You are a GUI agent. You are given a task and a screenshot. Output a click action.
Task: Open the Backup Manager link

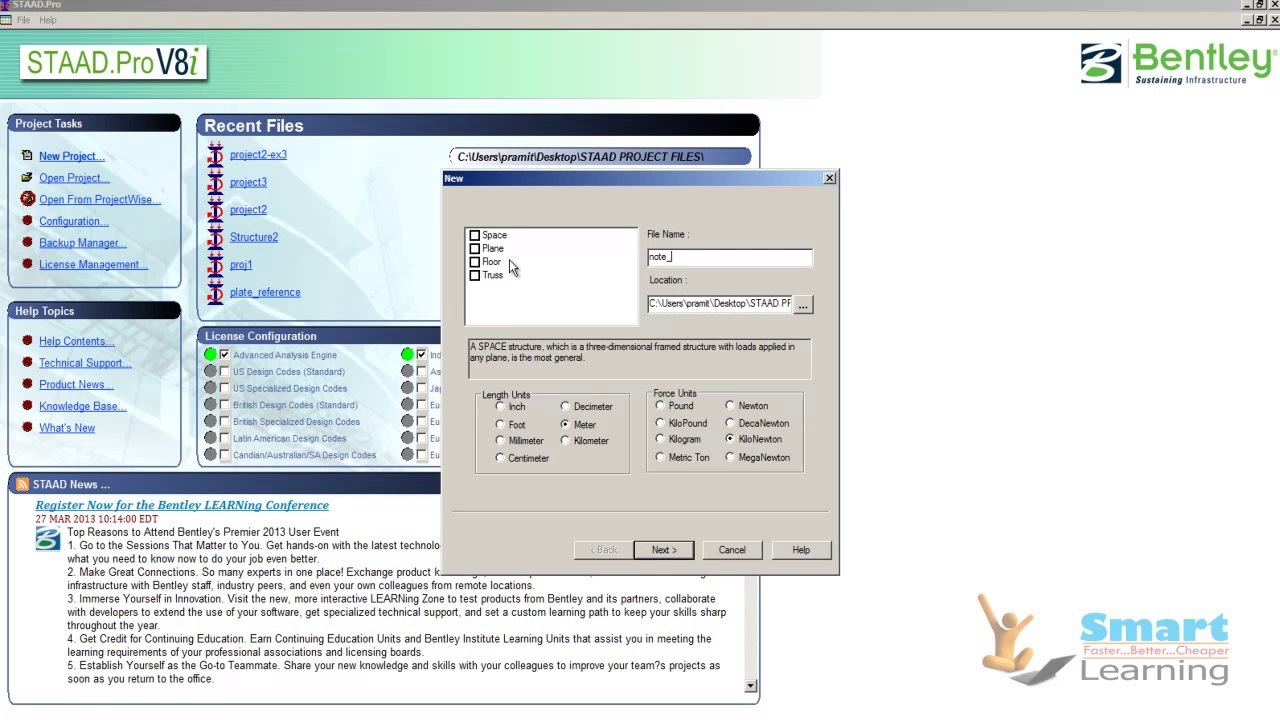pos(82,243)
